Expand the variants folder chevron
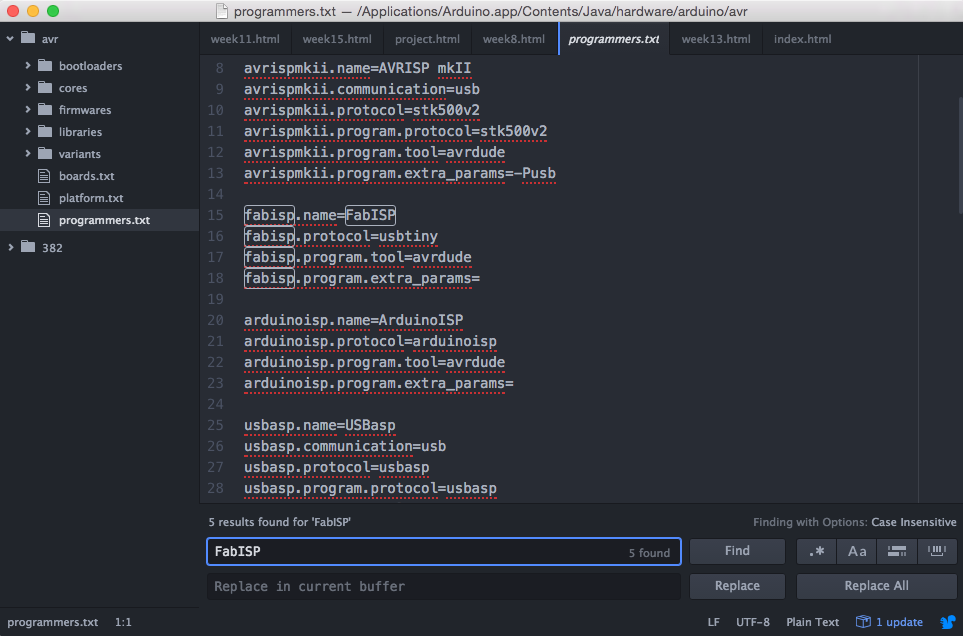963x636 pixels. point(28,153)
